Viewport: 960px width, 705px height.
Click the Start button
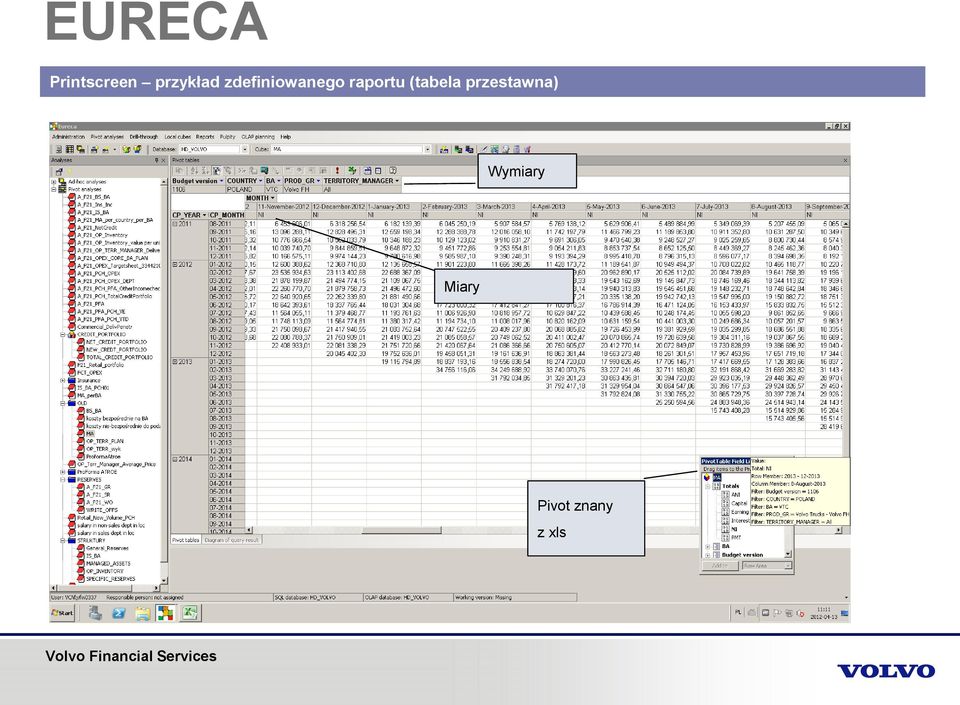pos(62,613)
